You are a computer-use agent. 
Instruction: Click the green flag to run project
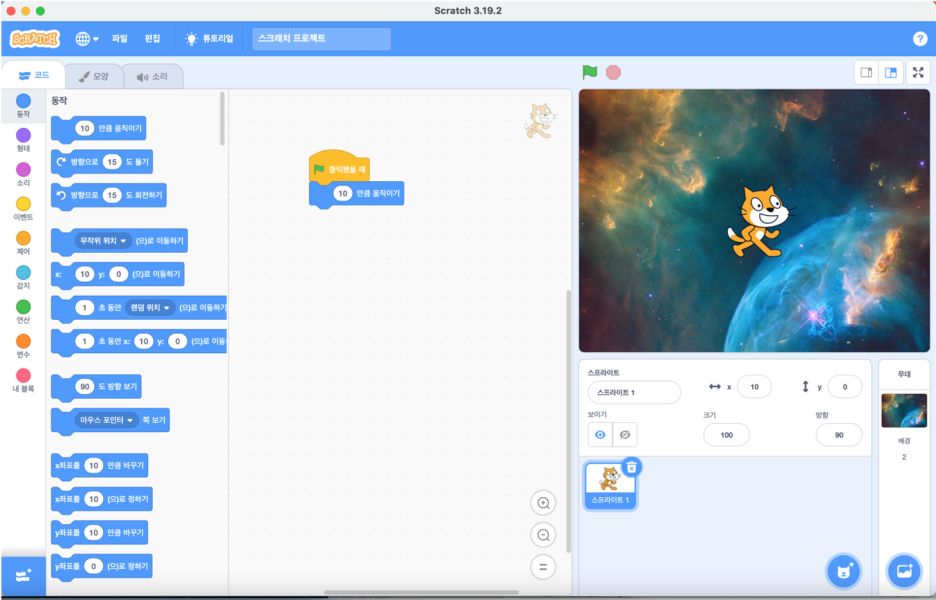590,72
